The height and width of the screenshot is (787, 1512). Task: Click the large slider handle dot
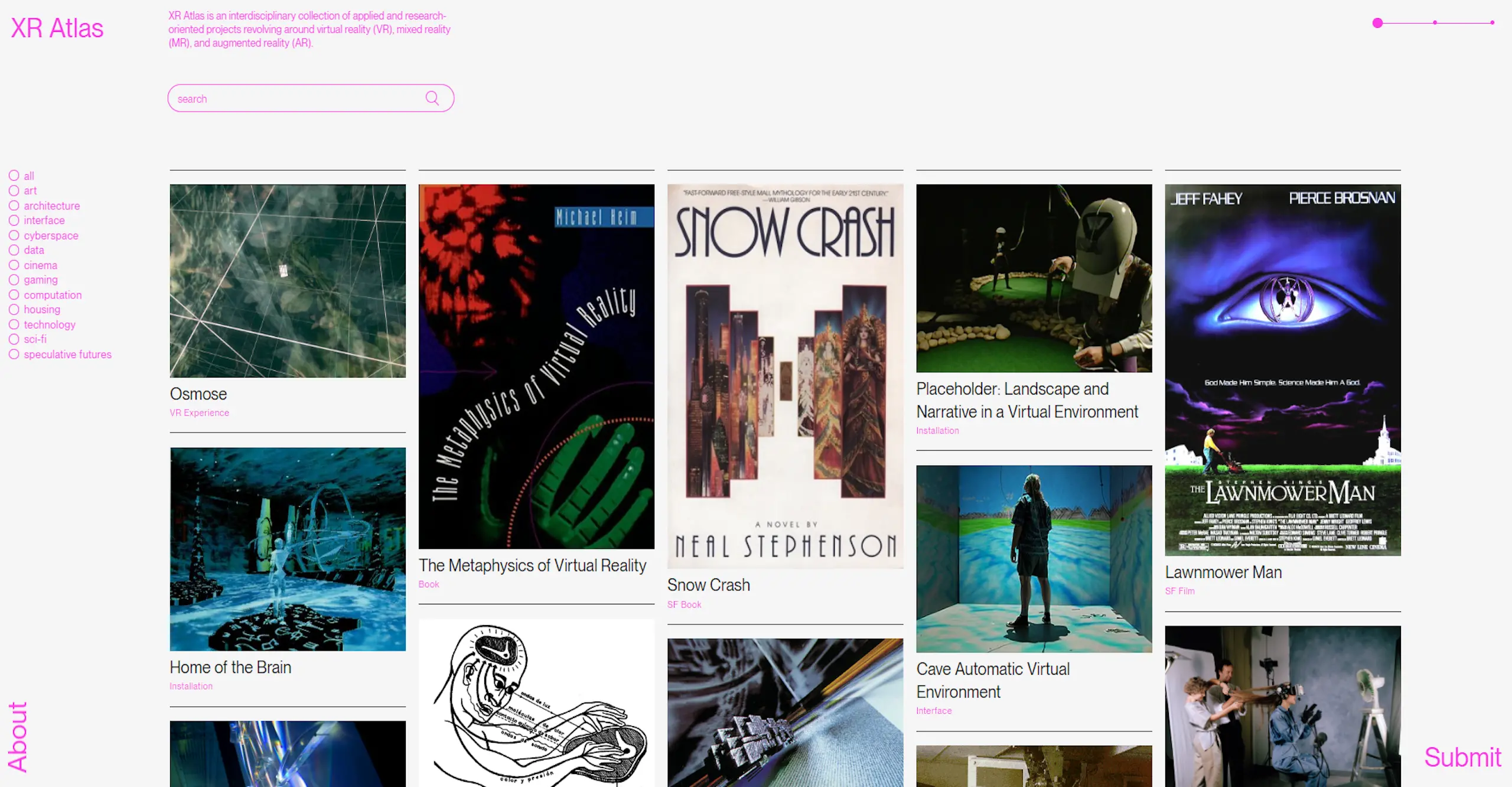tap(1377, 23)
